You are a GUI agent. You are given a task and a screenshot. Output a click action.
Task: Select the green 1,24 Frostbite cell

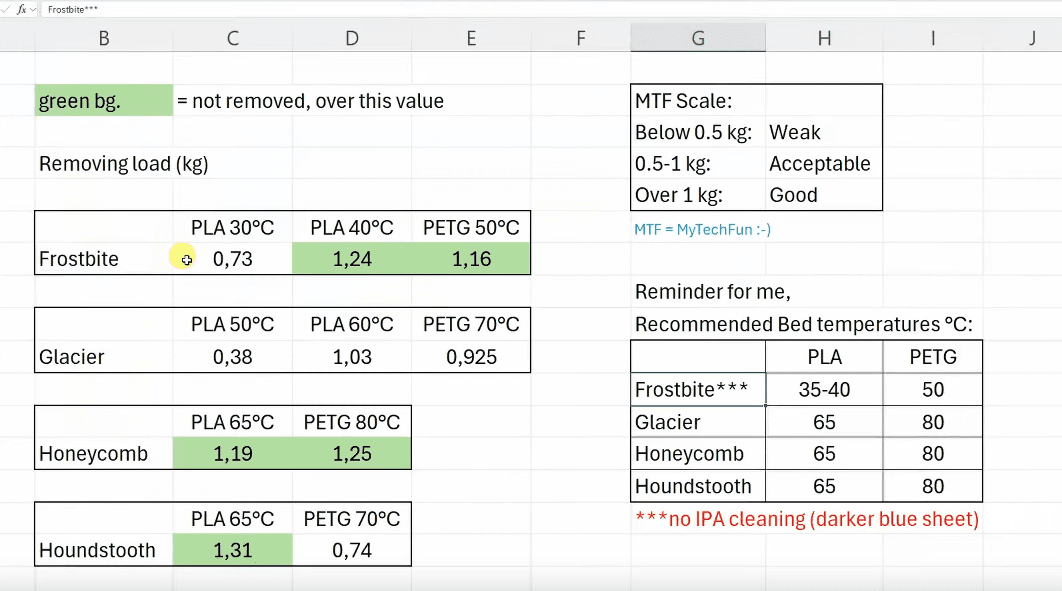[x=352, y=259]
